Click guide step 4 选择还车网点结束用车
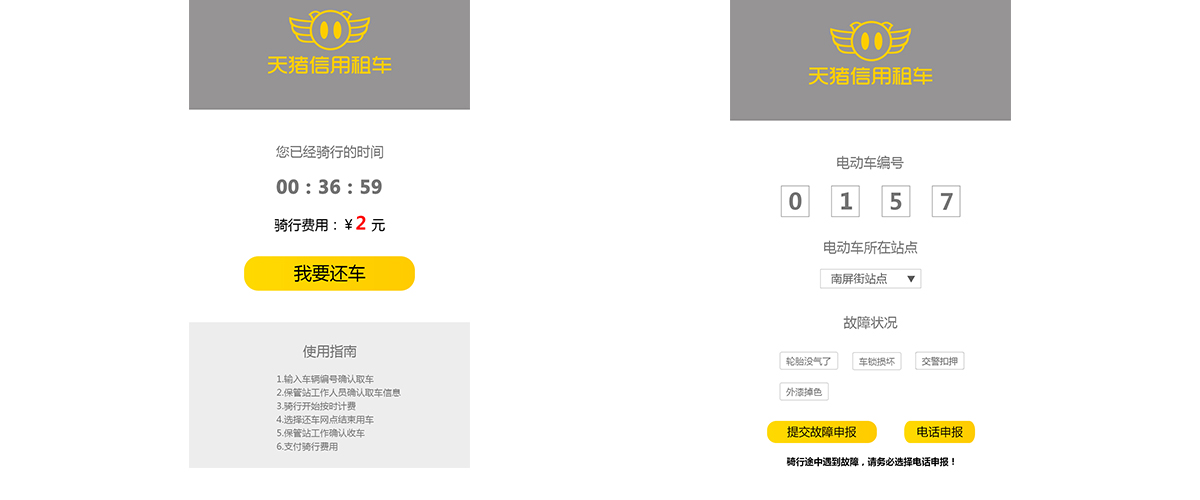 (x=325, y=420)
